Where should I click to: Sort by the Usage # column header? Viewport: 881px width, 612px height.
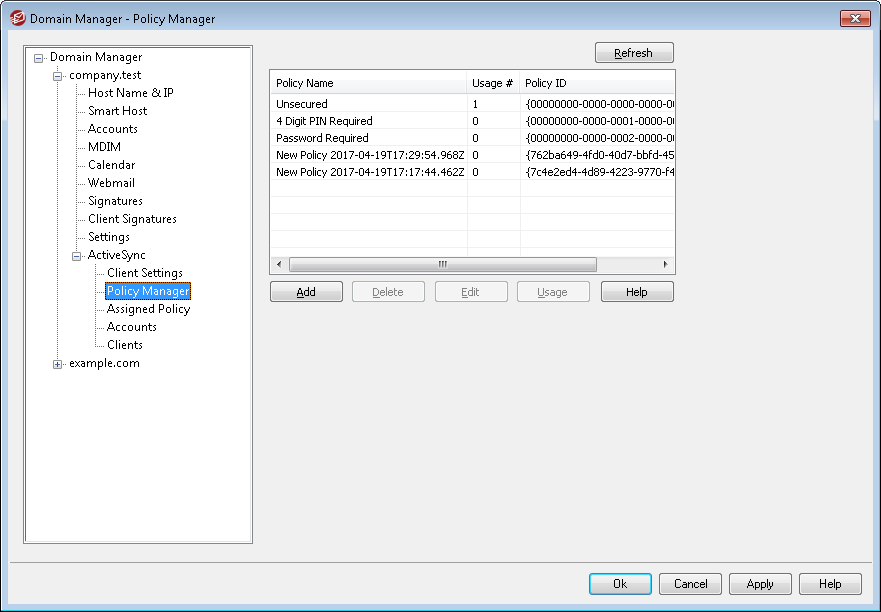pos(493,83)
